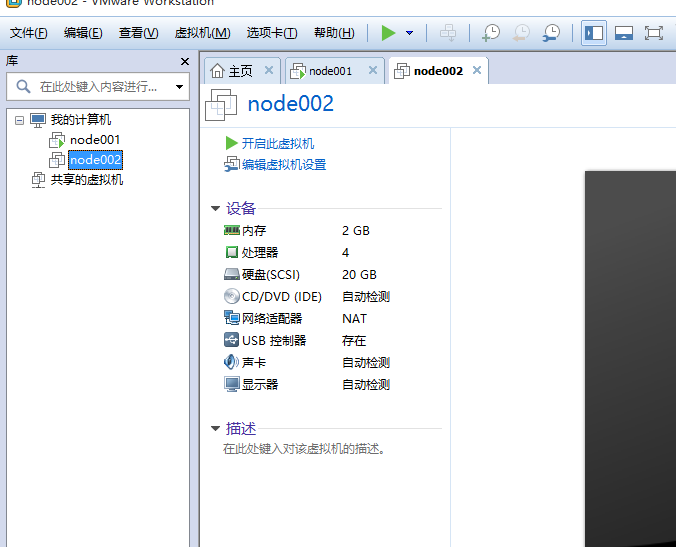Click 开启此虚拟机 link
This screenshot has height=547, width=676.
tap(277, 144)
